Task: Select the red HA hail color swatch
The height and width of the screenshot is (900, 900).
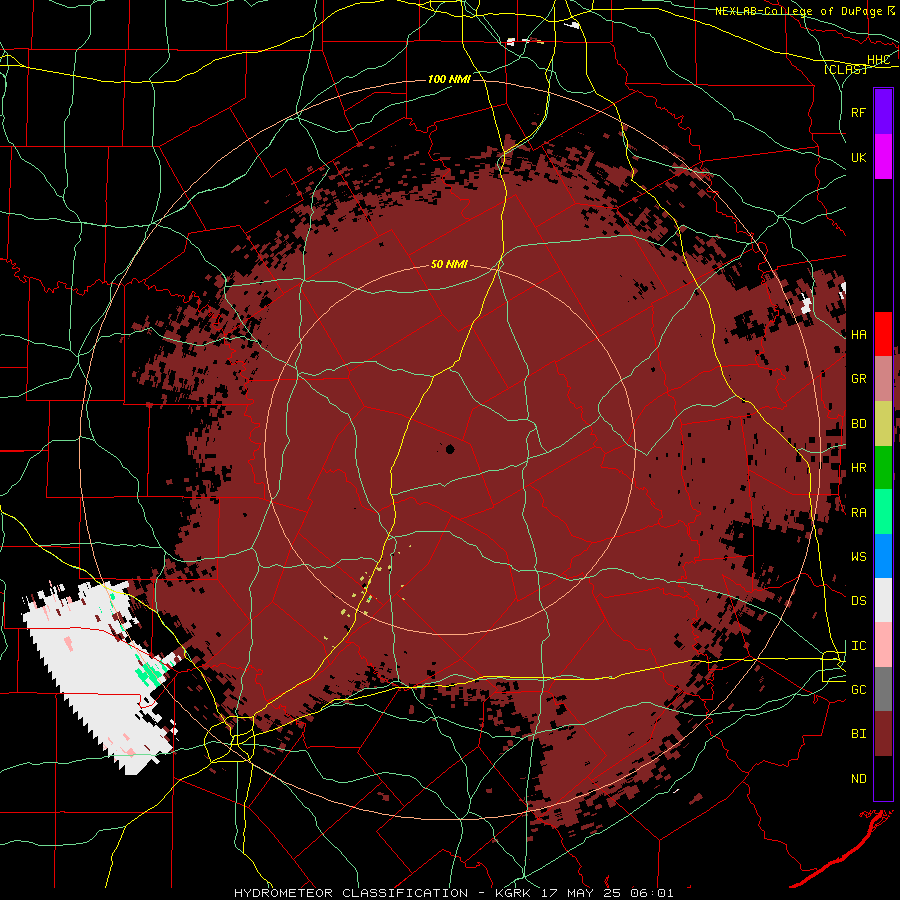Action: tap(883, 334)
